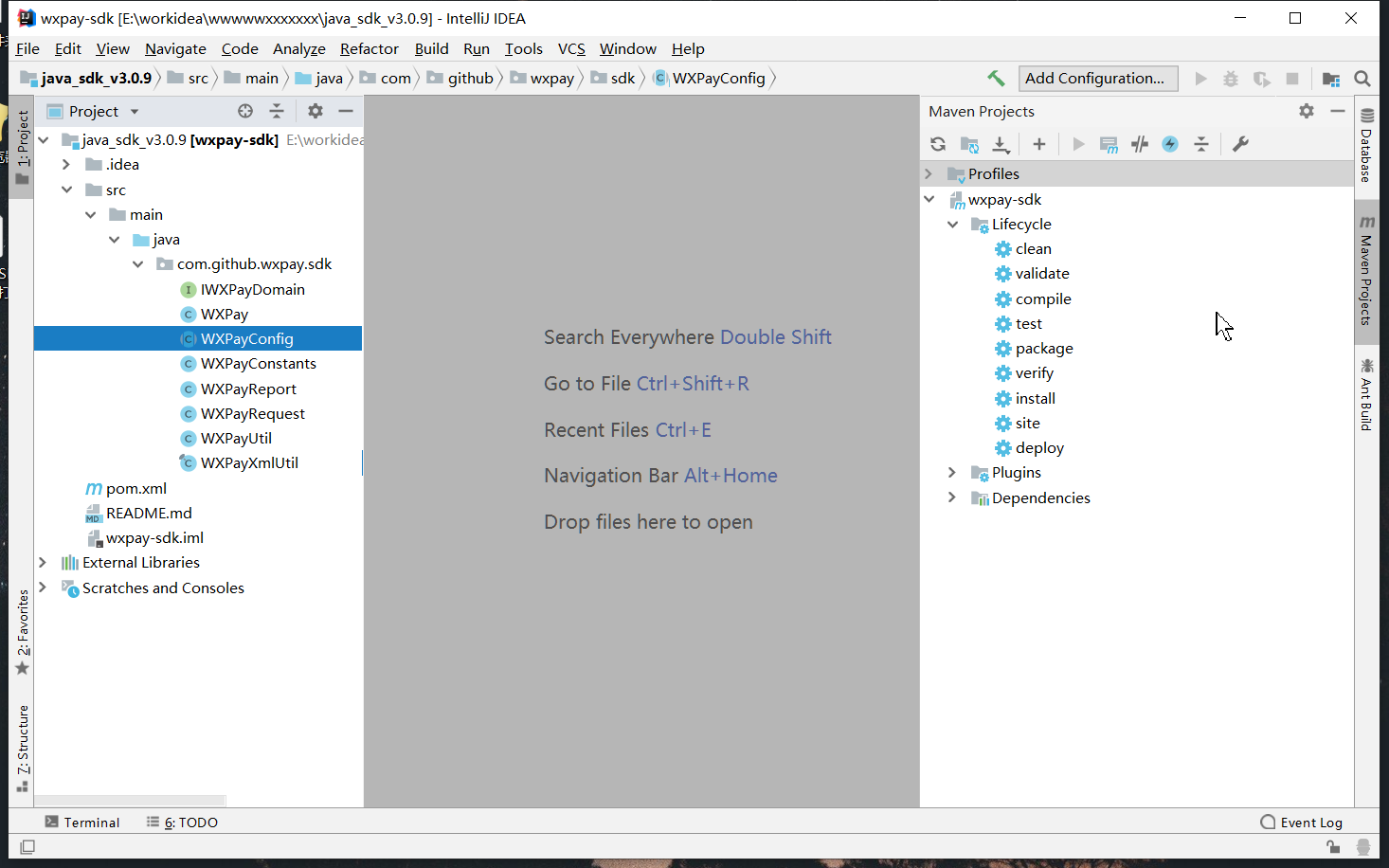Collapse the com.github.wxpay.sdk package
This screenshot has height=868, width=1389.
[137, 263]
